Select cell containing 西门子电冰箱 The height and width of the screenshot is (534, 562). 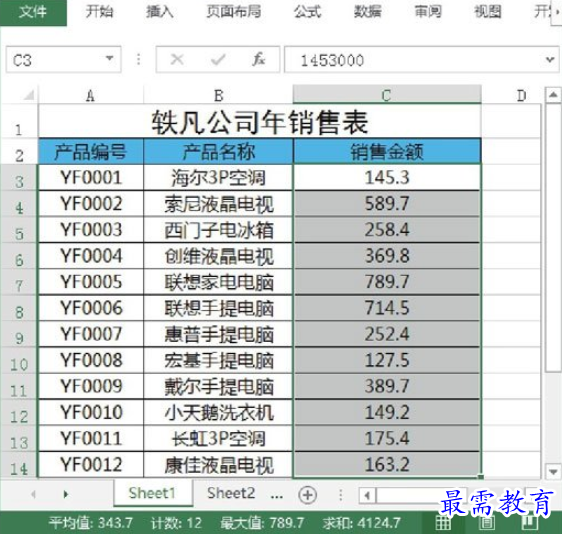pos(218,230)
